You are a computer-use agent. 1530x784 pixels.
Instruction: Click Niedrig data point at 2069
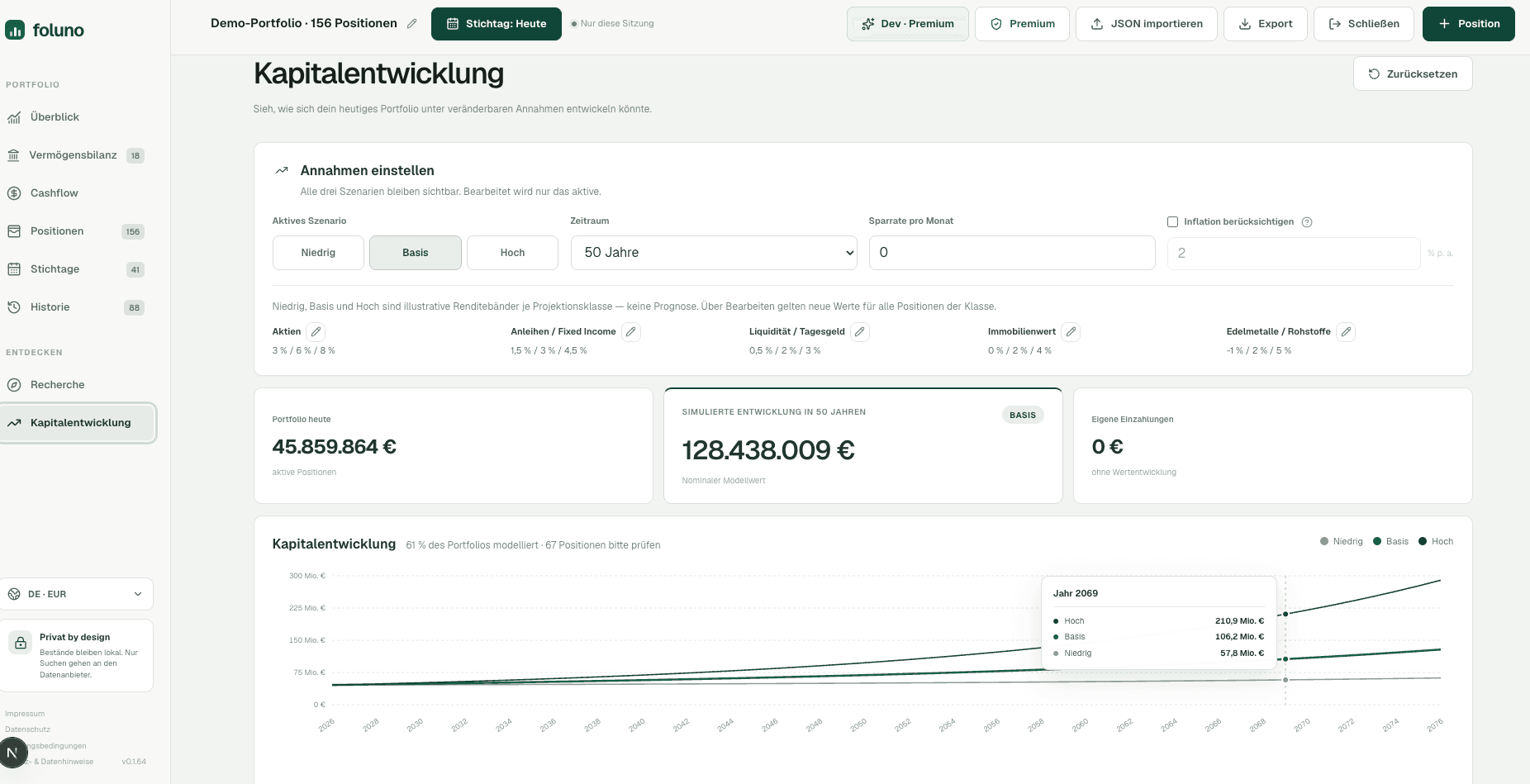point(1285,680)
